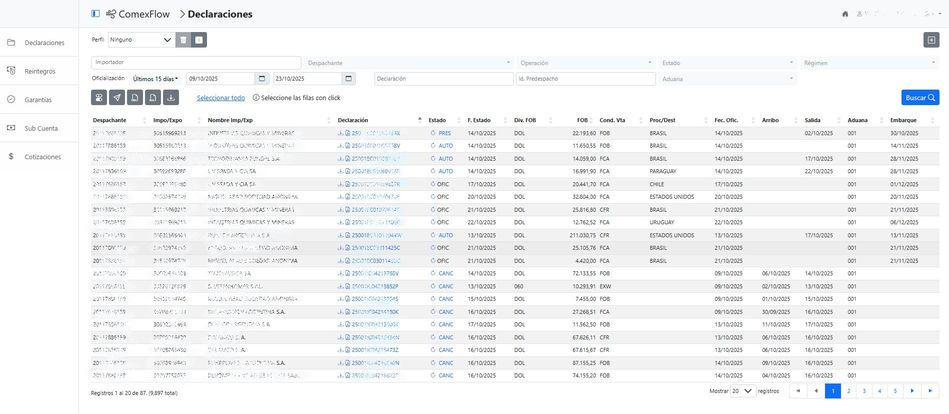Click the Importador input field

click(196, 62)
